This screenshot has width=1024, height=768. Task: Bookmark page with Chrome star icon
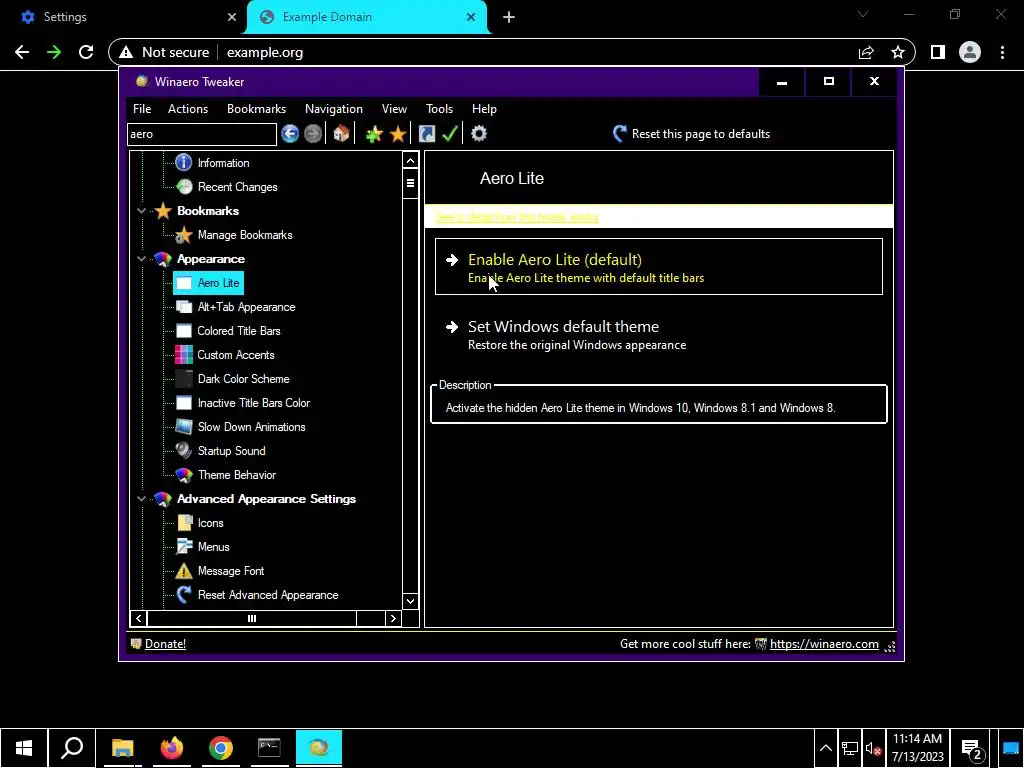[x=898, y=52]
